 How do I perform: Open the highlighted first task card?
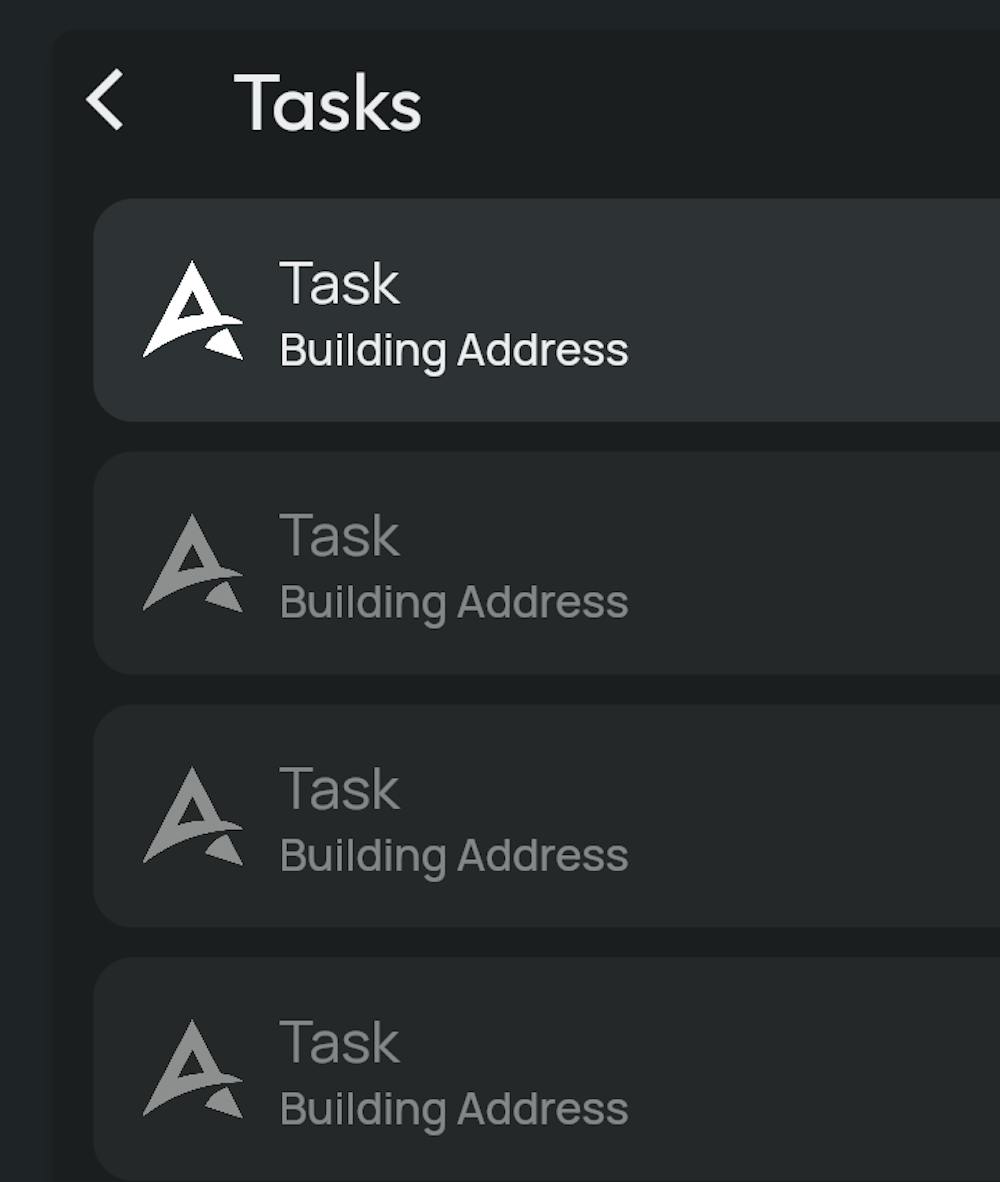pos(800,310)
